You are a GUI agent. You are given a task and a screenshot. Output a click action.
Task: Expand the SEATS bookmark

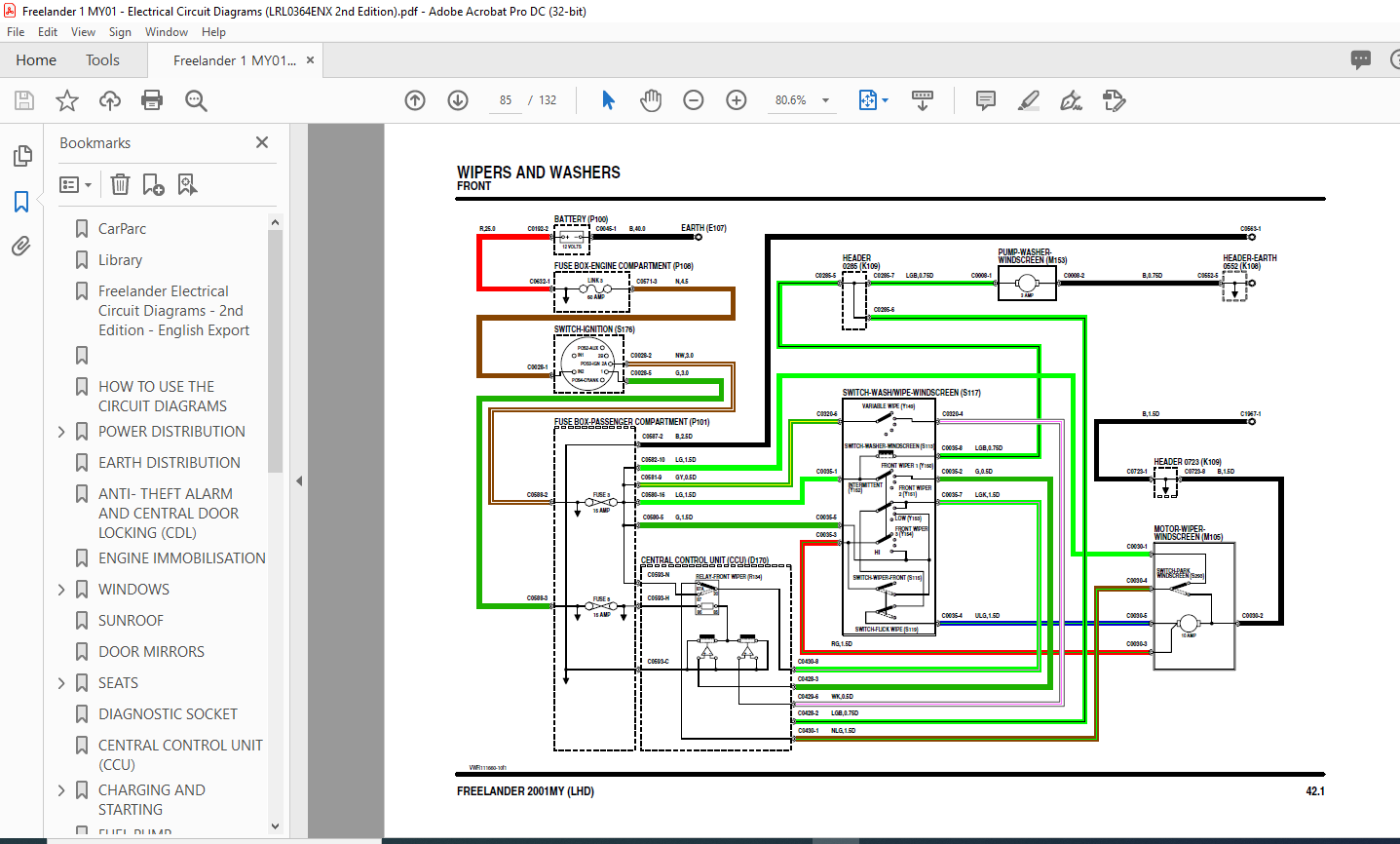tap(61, 683)
